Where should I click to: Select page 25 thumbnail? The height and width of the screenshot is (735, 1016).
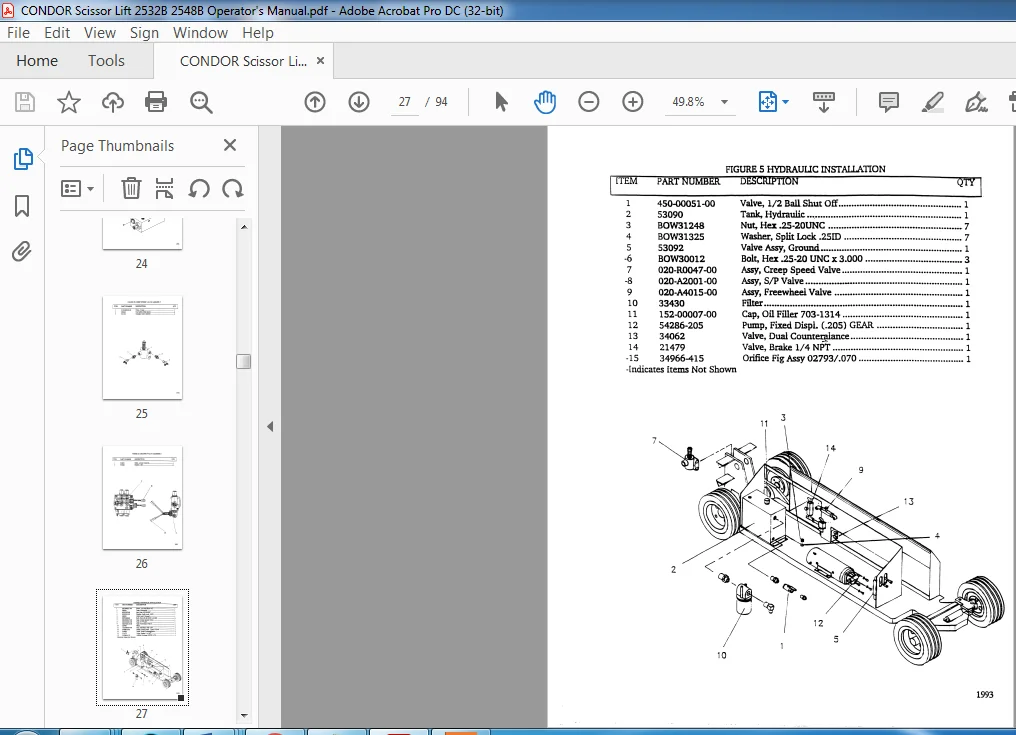click(143, 347)
